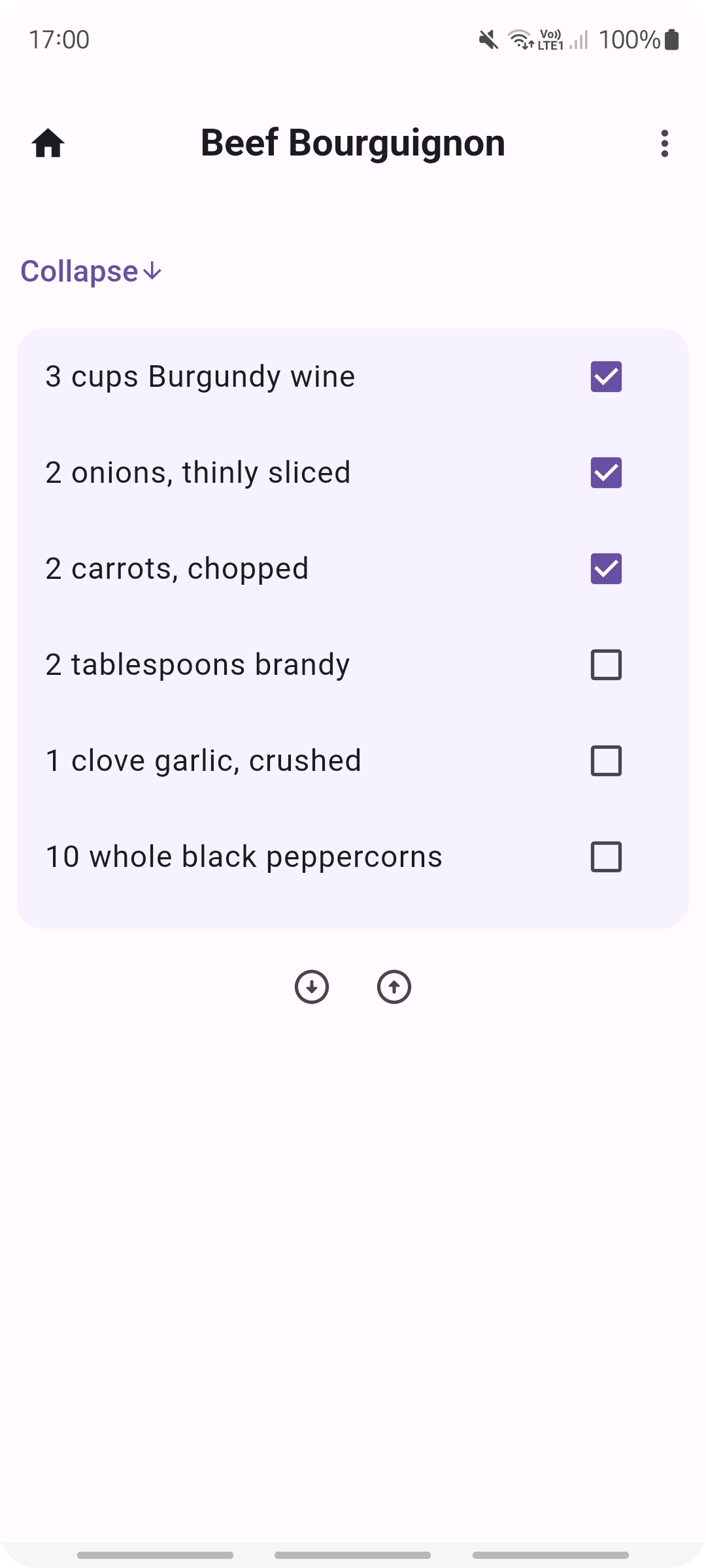Tap the signal strength bars icon
Viewport: 706px width, 1568px height.
point(579,40)
